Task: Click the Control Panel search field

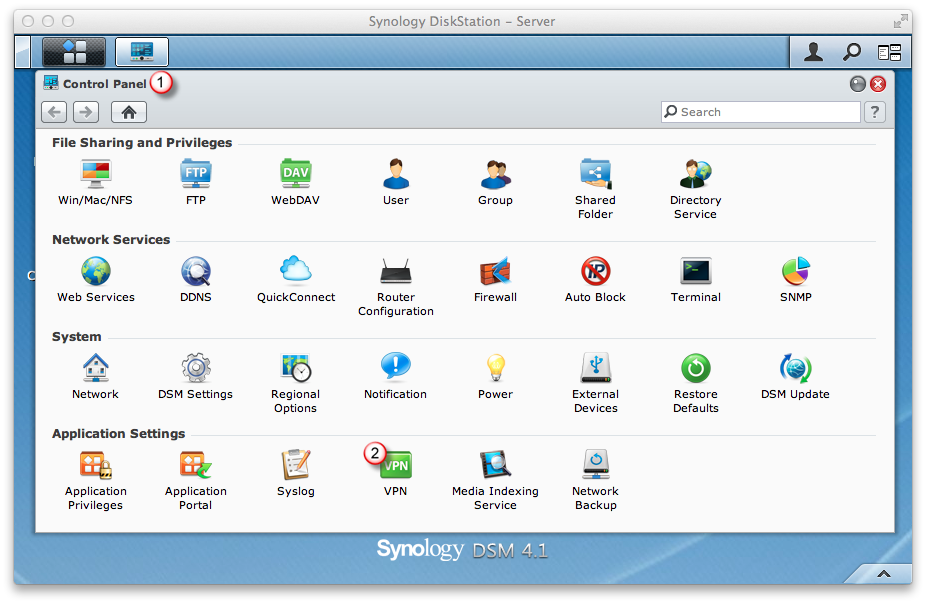Action: pyautogui.click(x=761, y=112)
